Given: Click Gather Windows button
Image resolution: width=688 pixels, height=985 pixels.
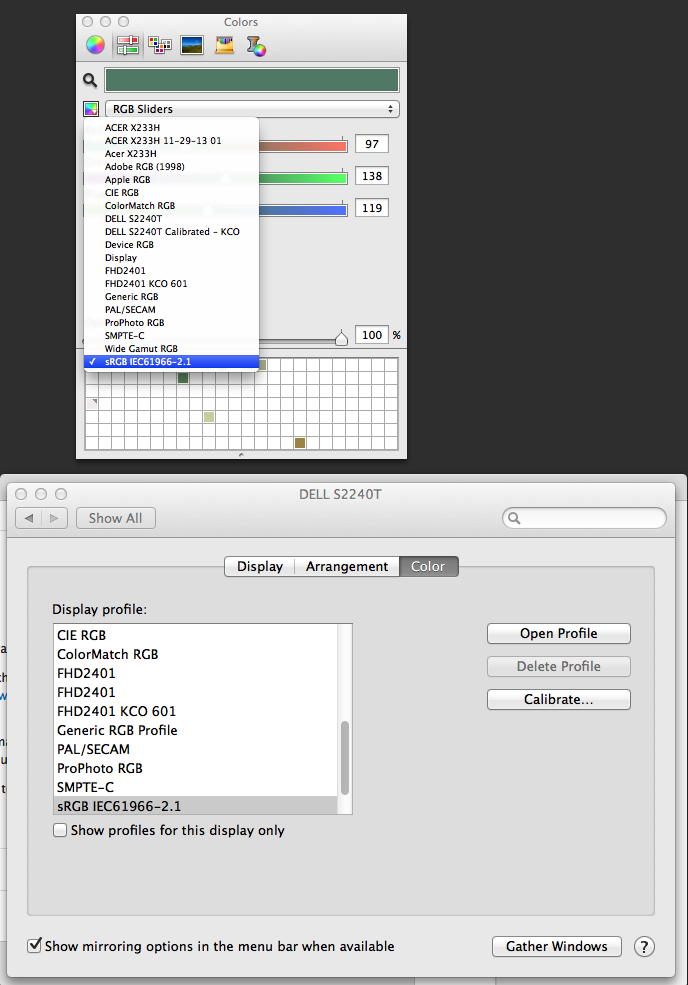Looking at the screenshot, I should pyautogui.click(x=557, y=947).
